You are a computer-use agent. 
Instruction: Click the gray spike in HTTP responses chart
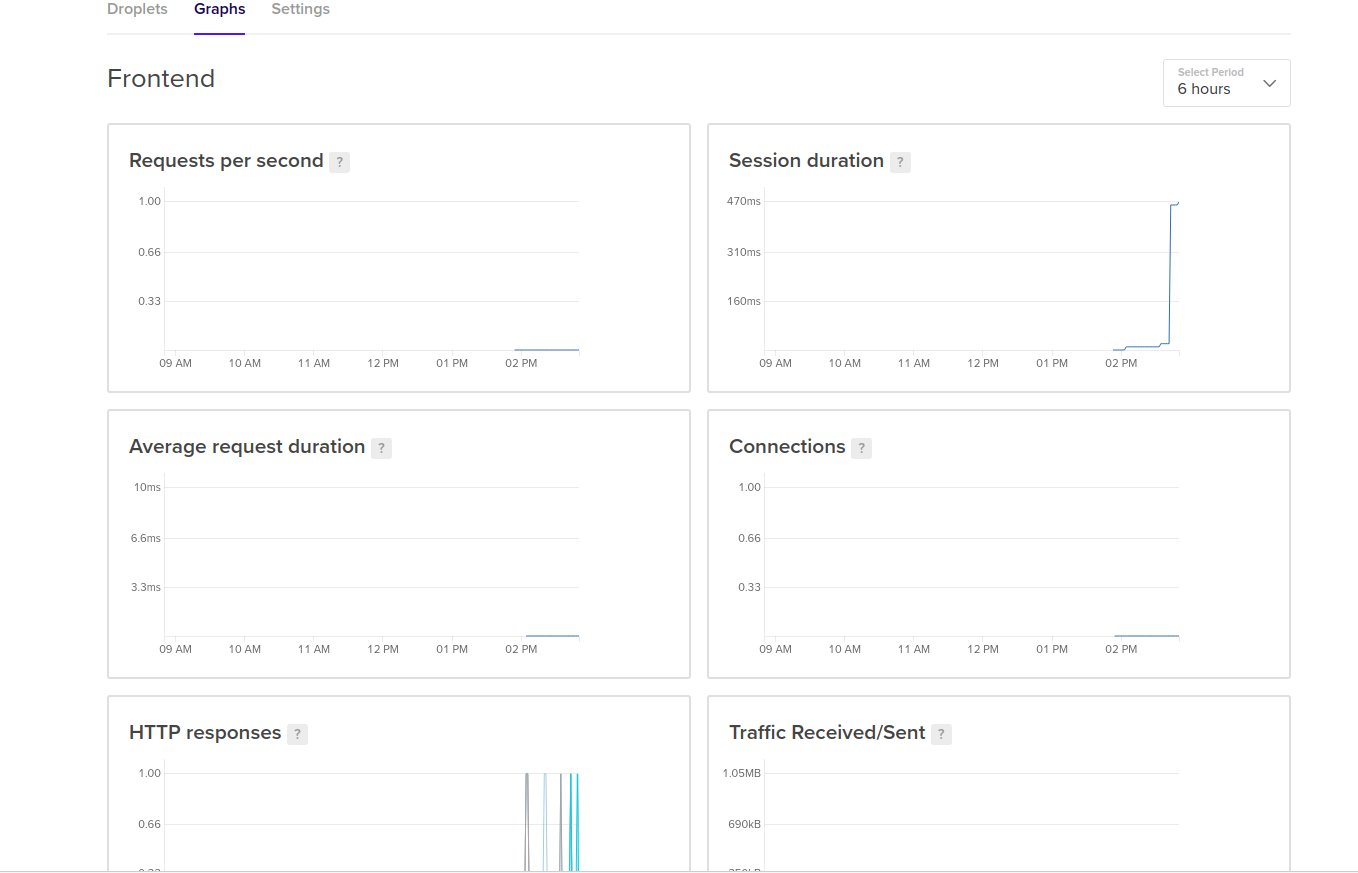527,820
